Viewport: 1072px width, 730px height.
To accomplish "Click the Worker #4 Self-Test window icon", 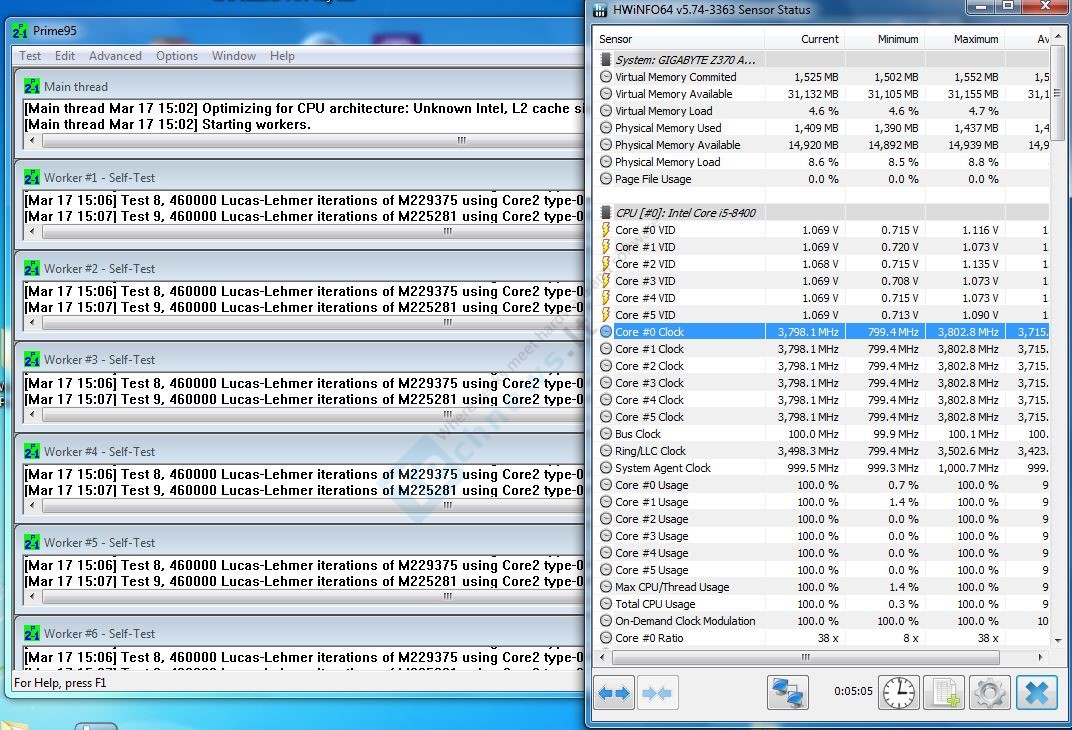I will [x=32, y=452].
